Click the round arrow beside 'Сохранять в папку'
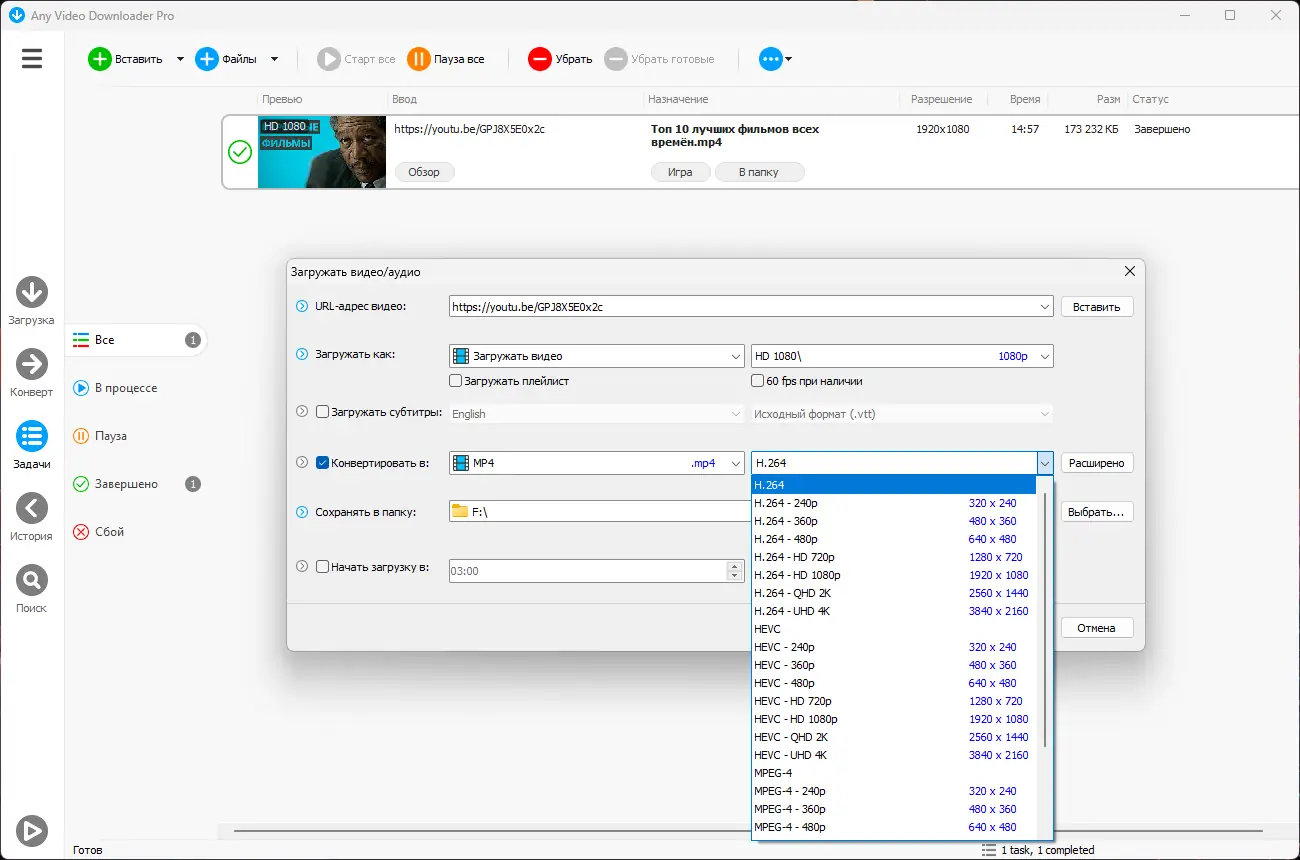The image size is (1300, 860). tap(302, 512)
